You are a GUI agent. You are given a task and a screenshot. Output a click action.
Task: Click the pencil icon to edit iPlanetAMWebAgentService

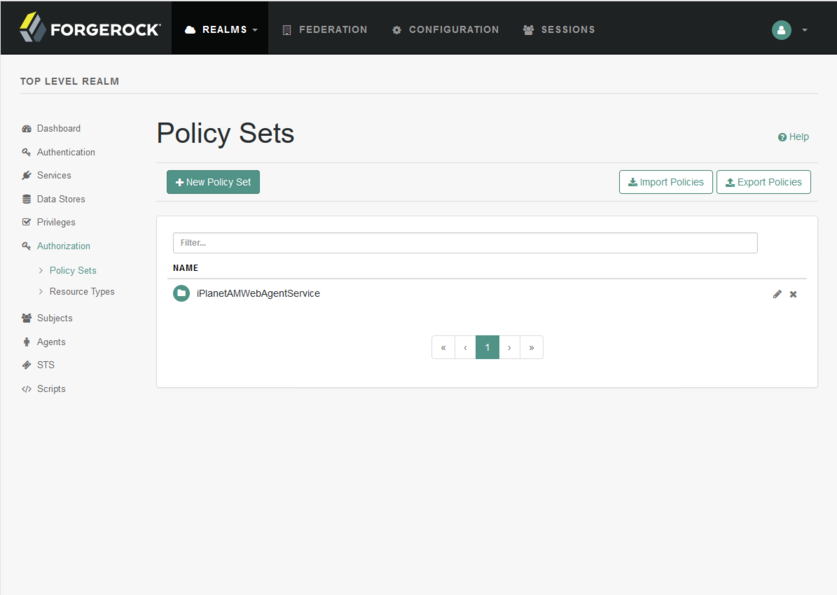[777, 294]
